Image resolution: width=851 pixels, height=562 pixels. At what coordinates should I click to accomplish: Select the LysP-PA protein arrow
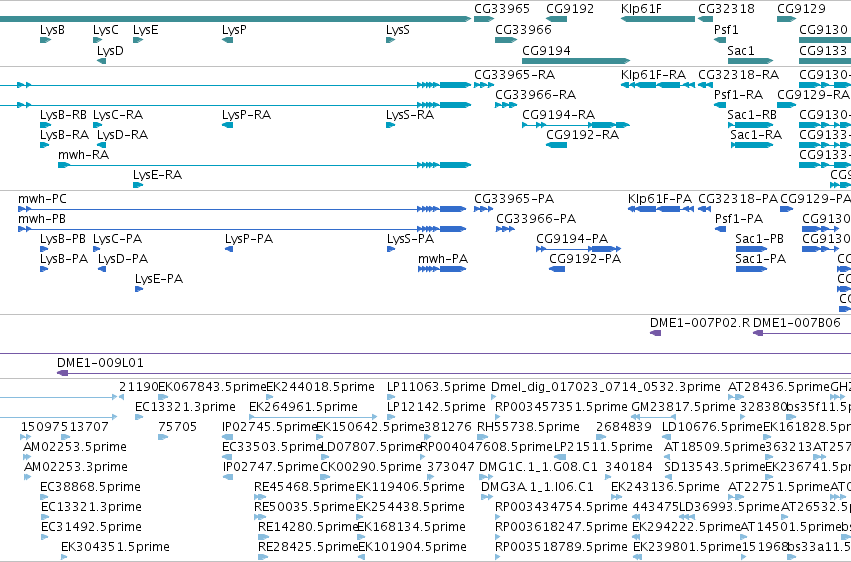[229, 249]
